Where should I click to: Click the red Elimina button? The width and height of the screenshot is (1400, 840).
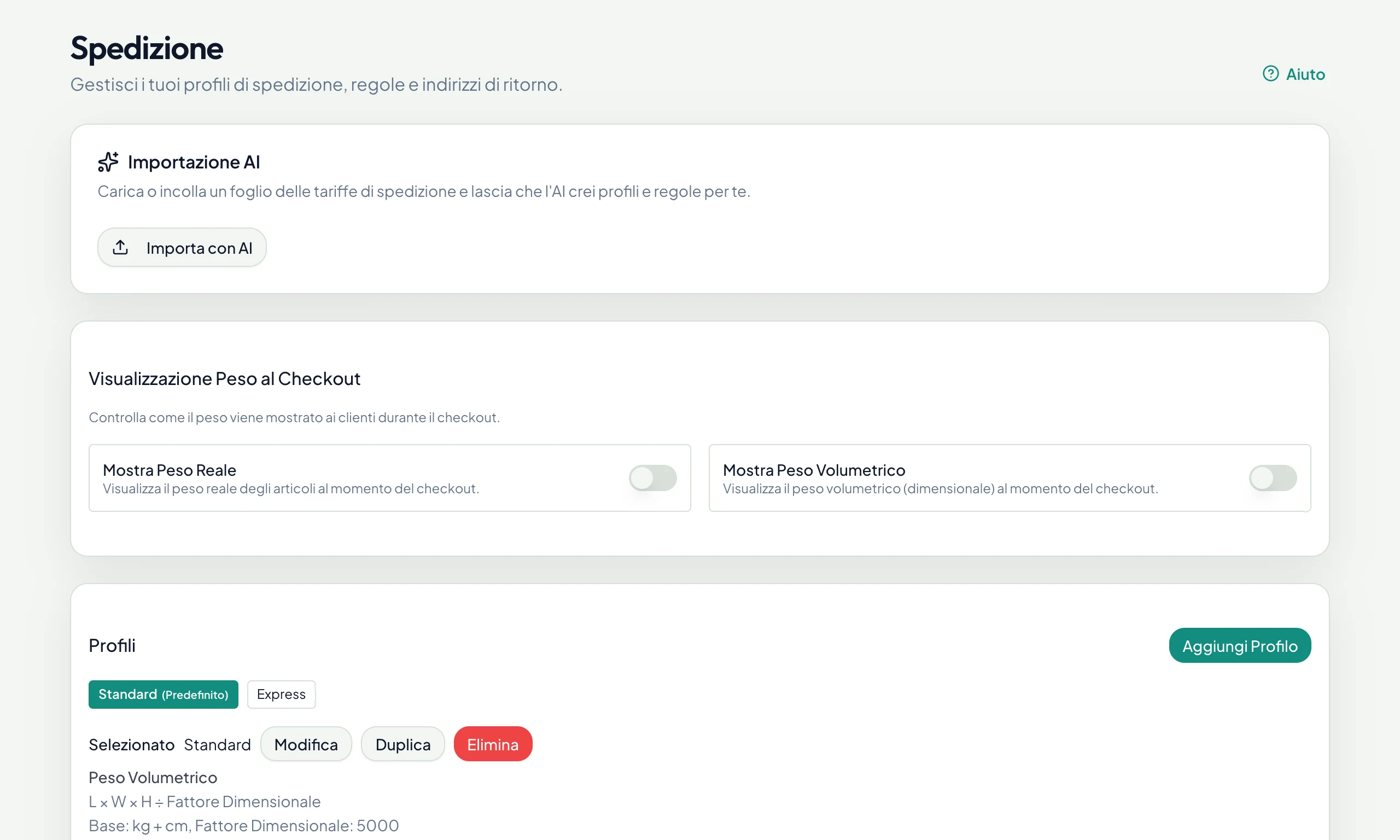(493, 744)
